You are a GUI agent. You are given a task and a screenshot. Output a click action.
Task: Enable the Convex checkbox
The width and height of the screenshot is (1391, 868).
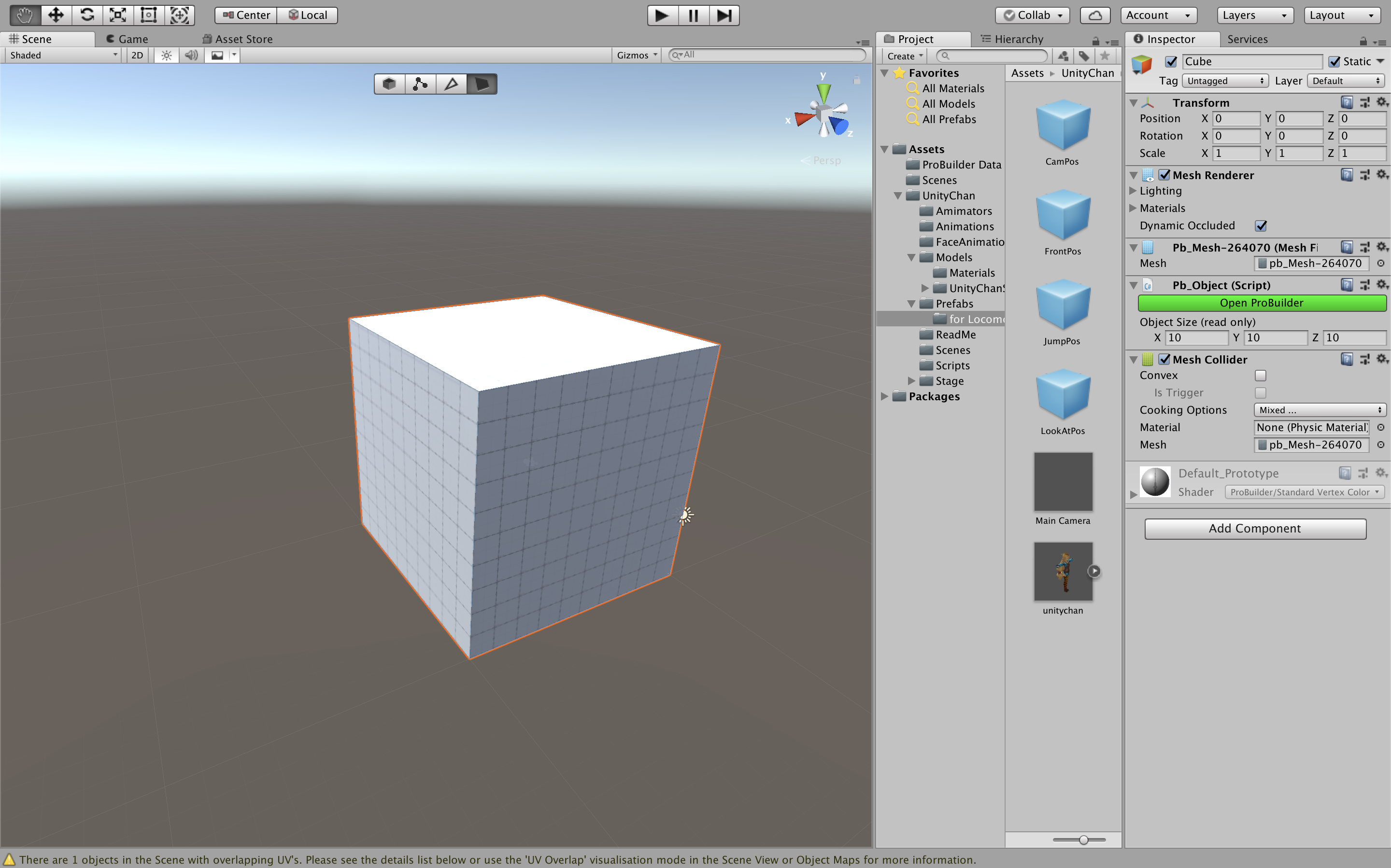[1260, 376]
